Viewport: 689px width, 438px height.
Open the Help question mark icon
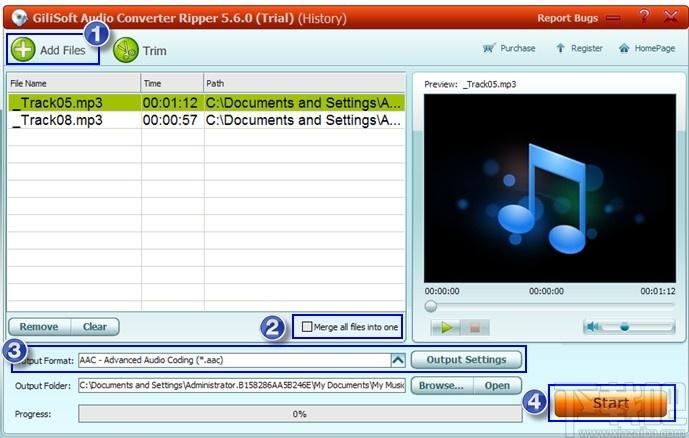tap(644, 17)
